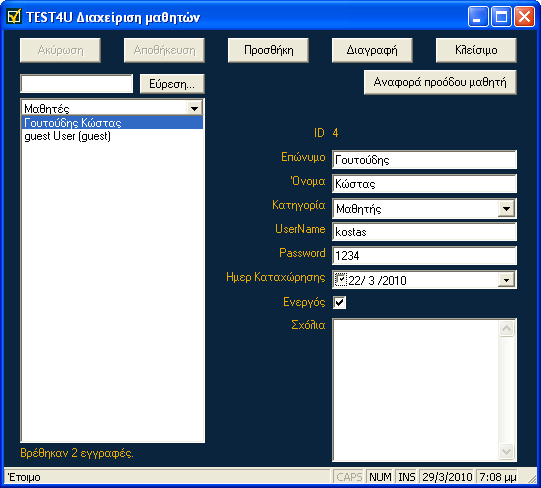Click the scroll-down arrow in Σχόλια box
This screenshot has height=488, width=541.
[506, 451]
